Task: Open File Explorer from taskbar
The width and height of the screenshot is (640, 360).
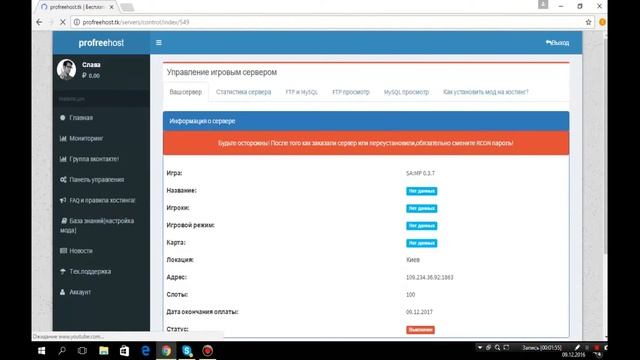Action: point(104,351)
